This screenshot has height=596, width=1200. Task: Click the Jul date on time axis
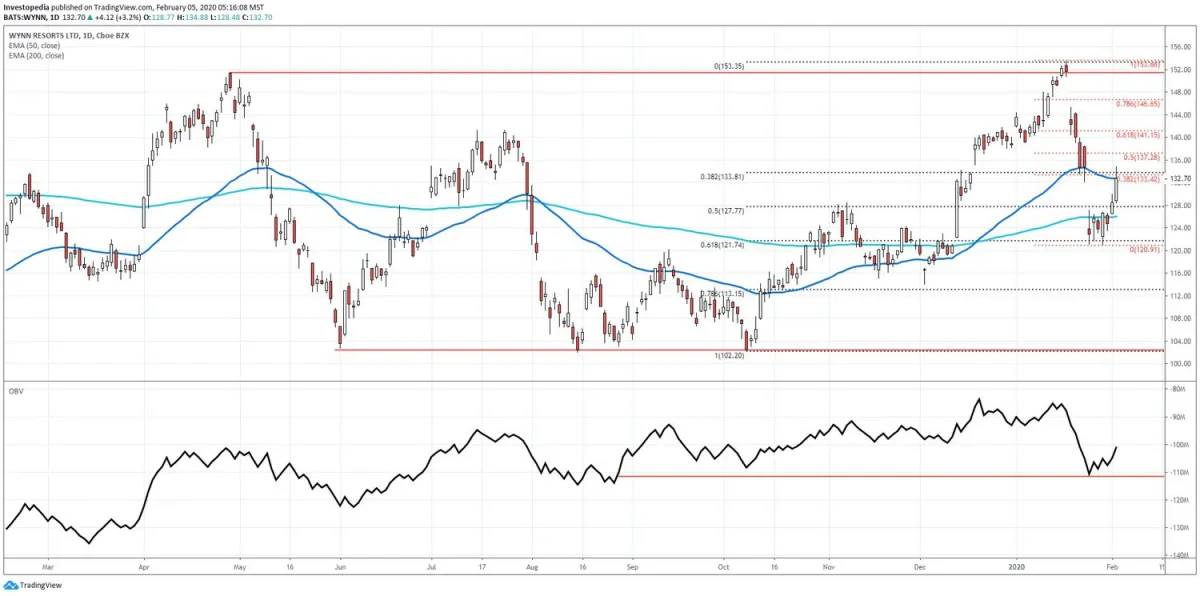430,567
